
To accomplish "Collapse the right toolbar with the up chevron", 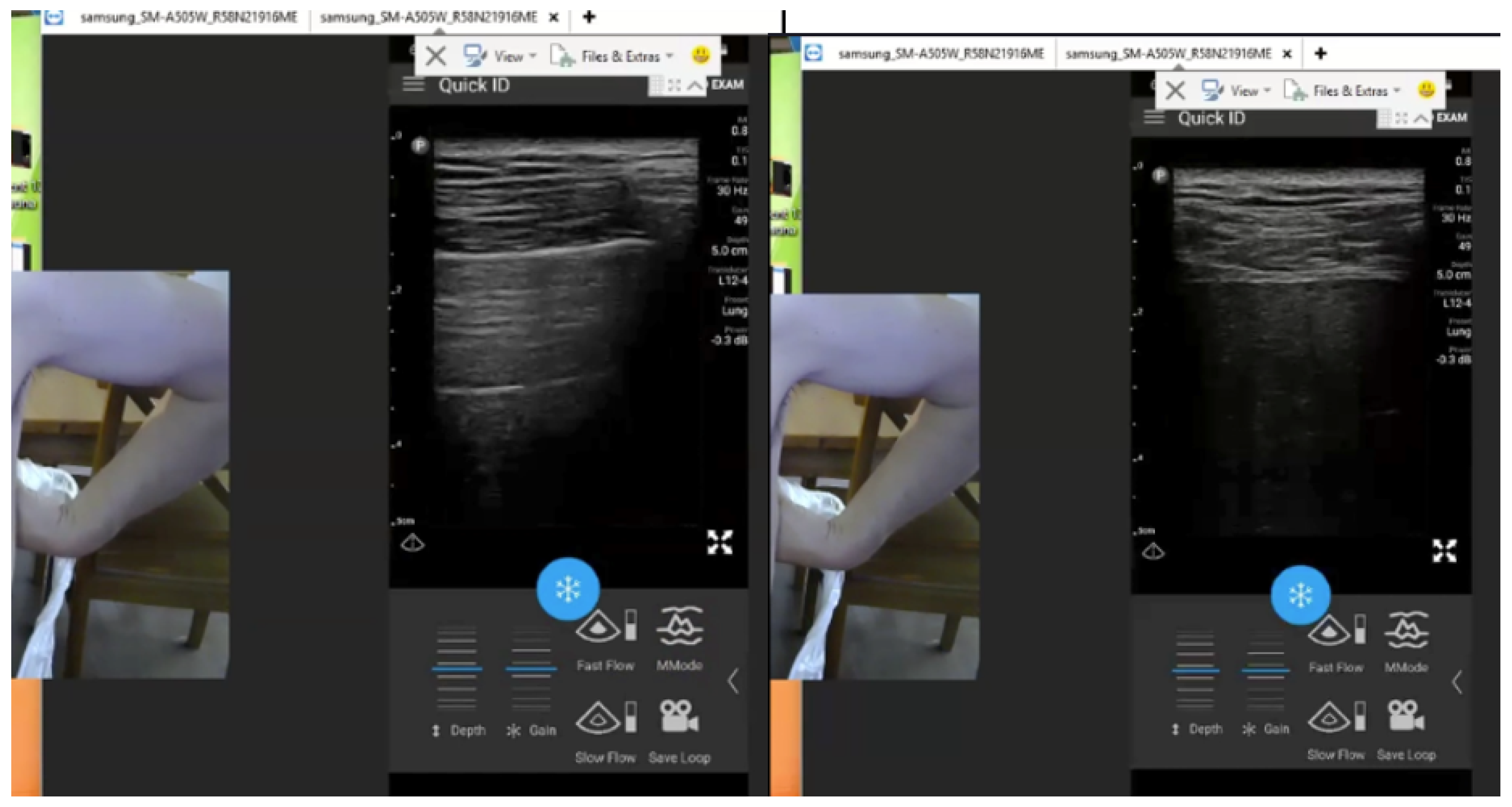I will (1421, 119).
